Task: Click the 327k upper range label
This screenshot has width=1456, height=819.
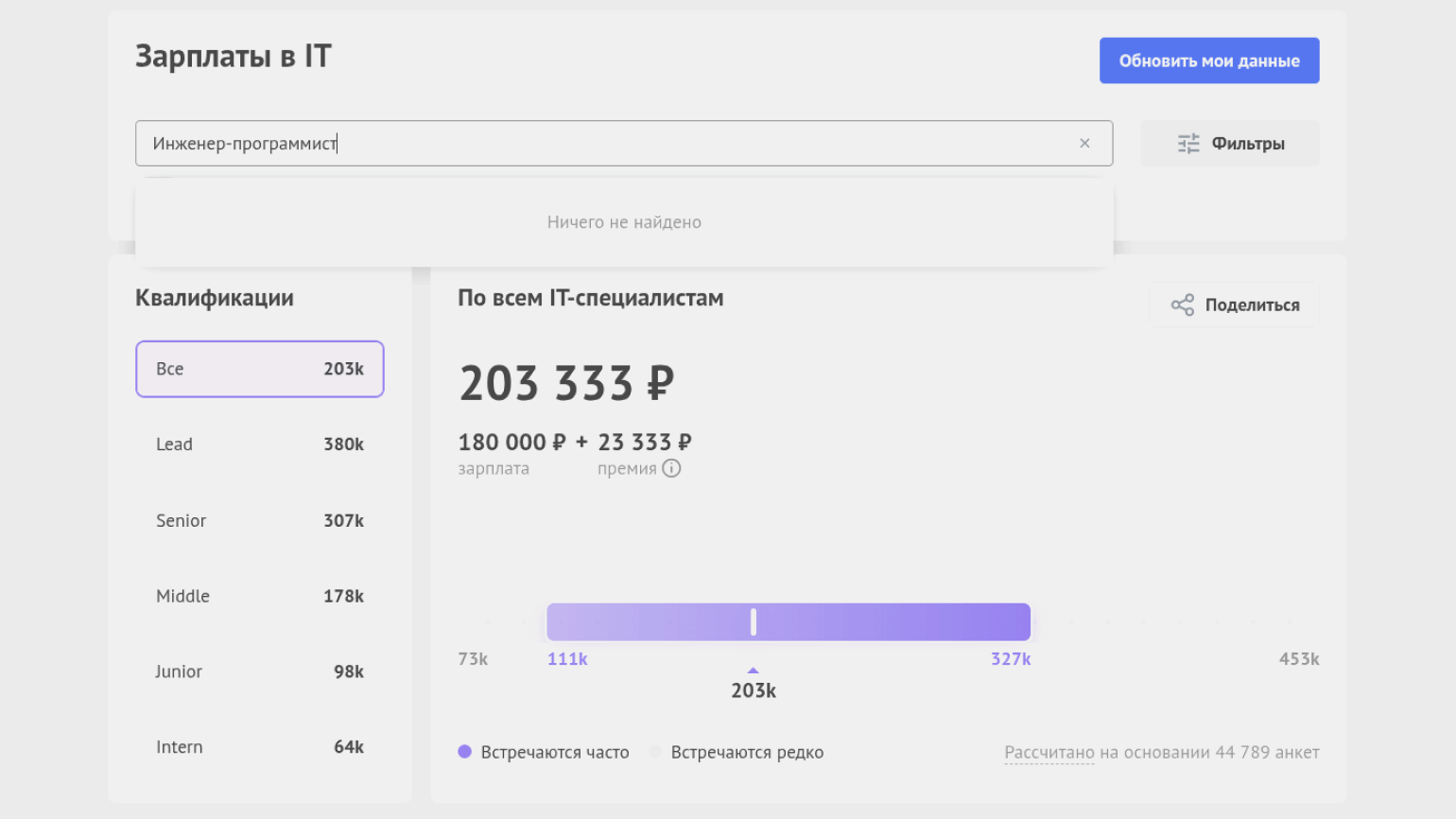Action: tap(1011, 659)
